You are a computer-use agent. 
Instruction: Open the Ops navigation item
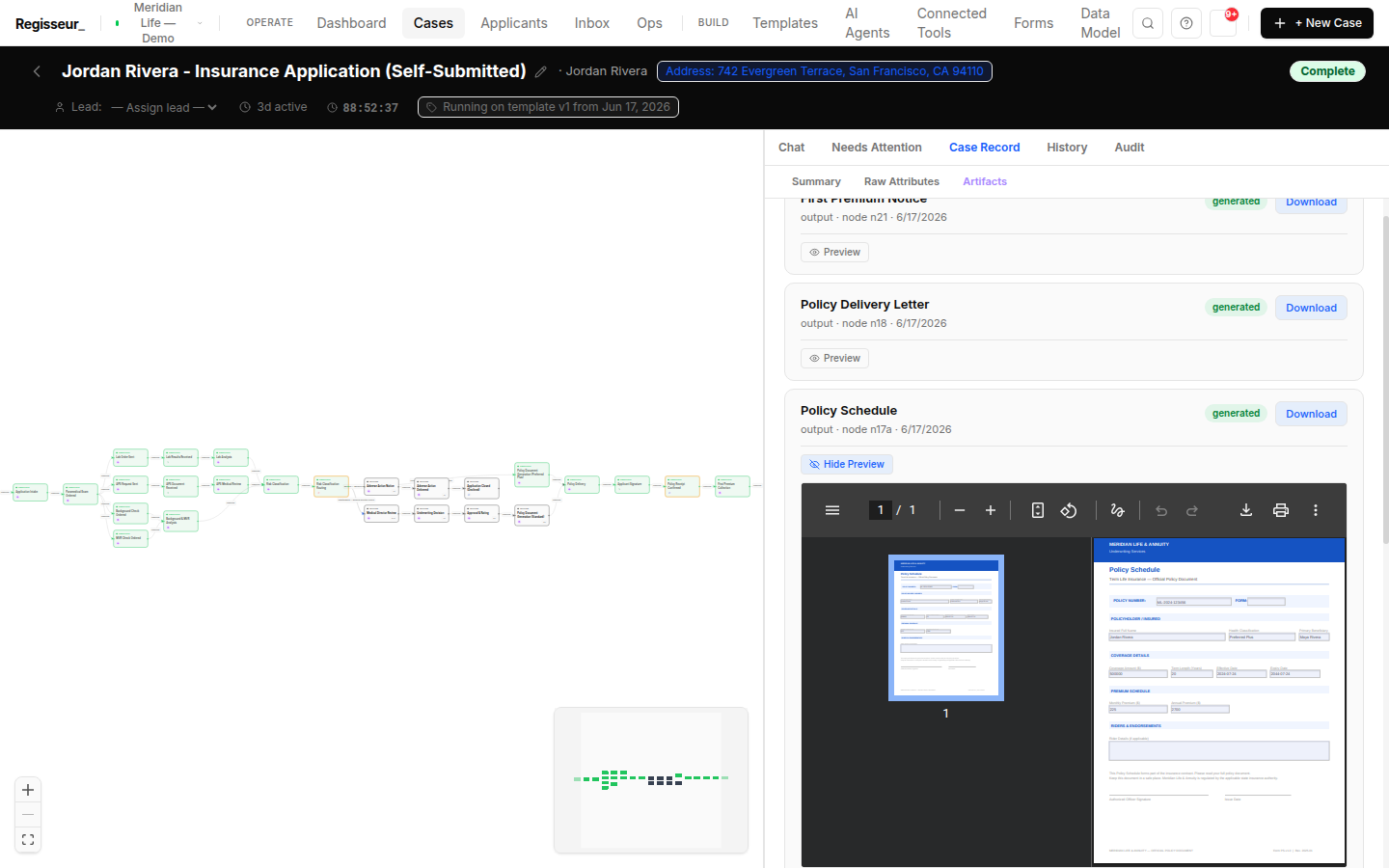coord(649,23)
